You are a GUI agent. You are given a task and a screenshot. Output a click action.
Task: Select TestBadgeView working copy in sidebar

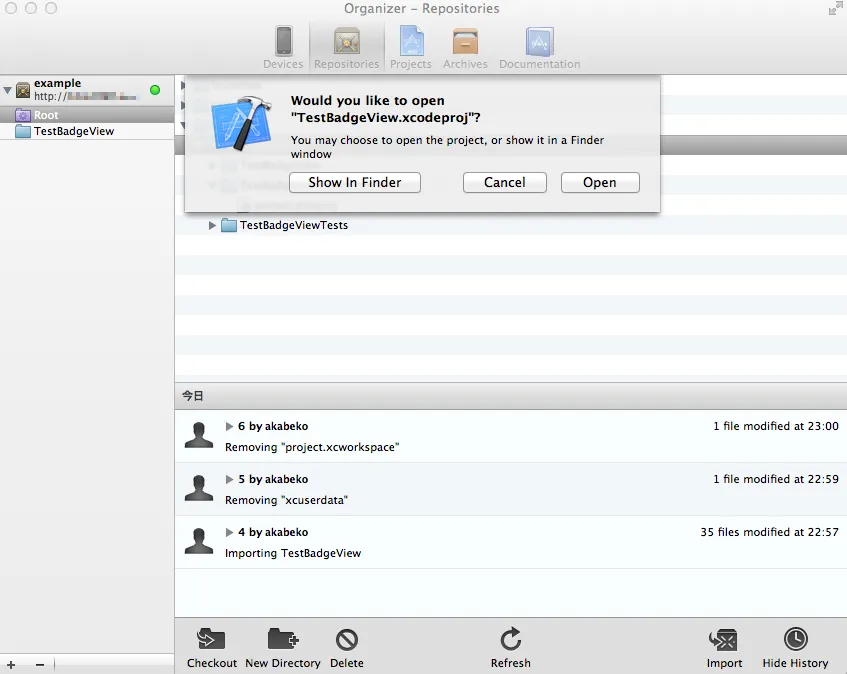[73, 131]
